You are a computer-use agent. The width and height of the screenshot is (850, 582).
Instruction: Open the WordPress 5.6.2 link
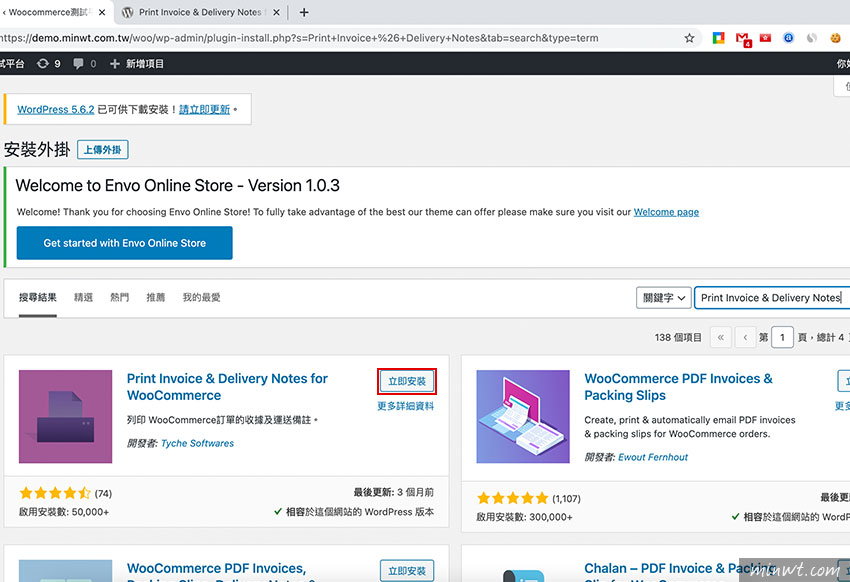[x=56, y=109]
